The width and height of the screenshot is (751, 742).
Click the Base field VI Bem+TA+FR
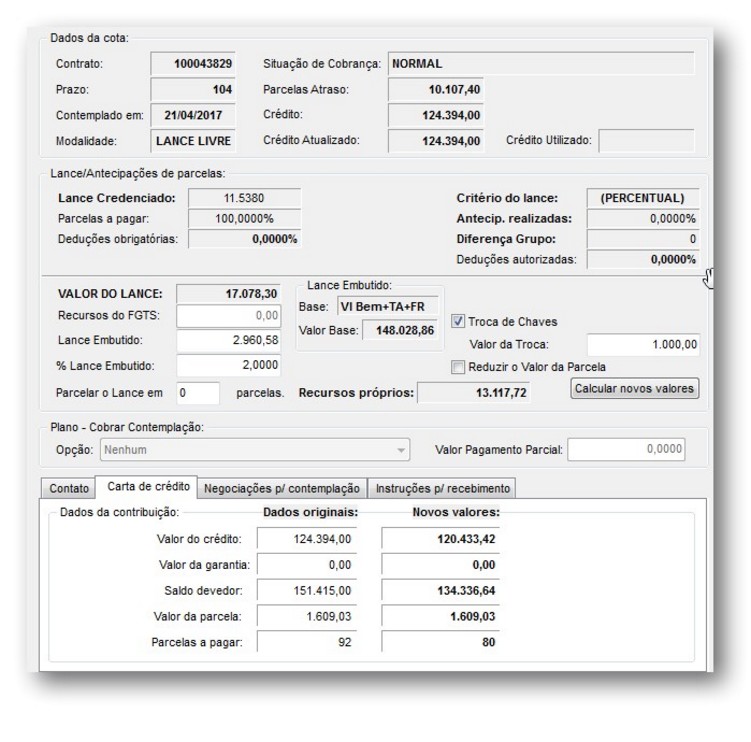pos(387,307)
